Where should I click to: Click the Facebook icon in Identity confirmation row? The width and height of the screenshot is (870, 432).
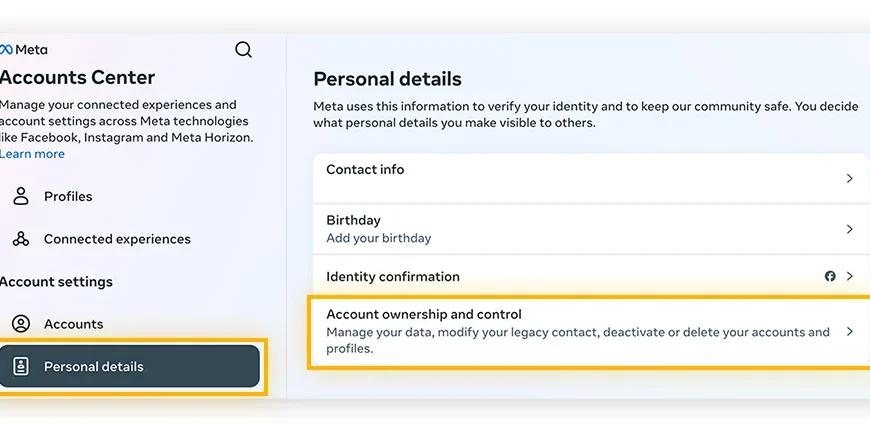point(830,276)
